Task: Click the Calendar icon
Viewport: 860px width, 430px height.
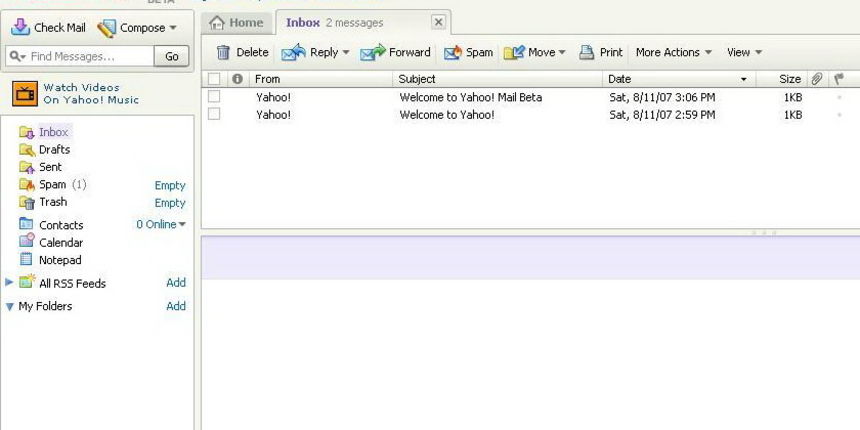Action: [27, 240]
